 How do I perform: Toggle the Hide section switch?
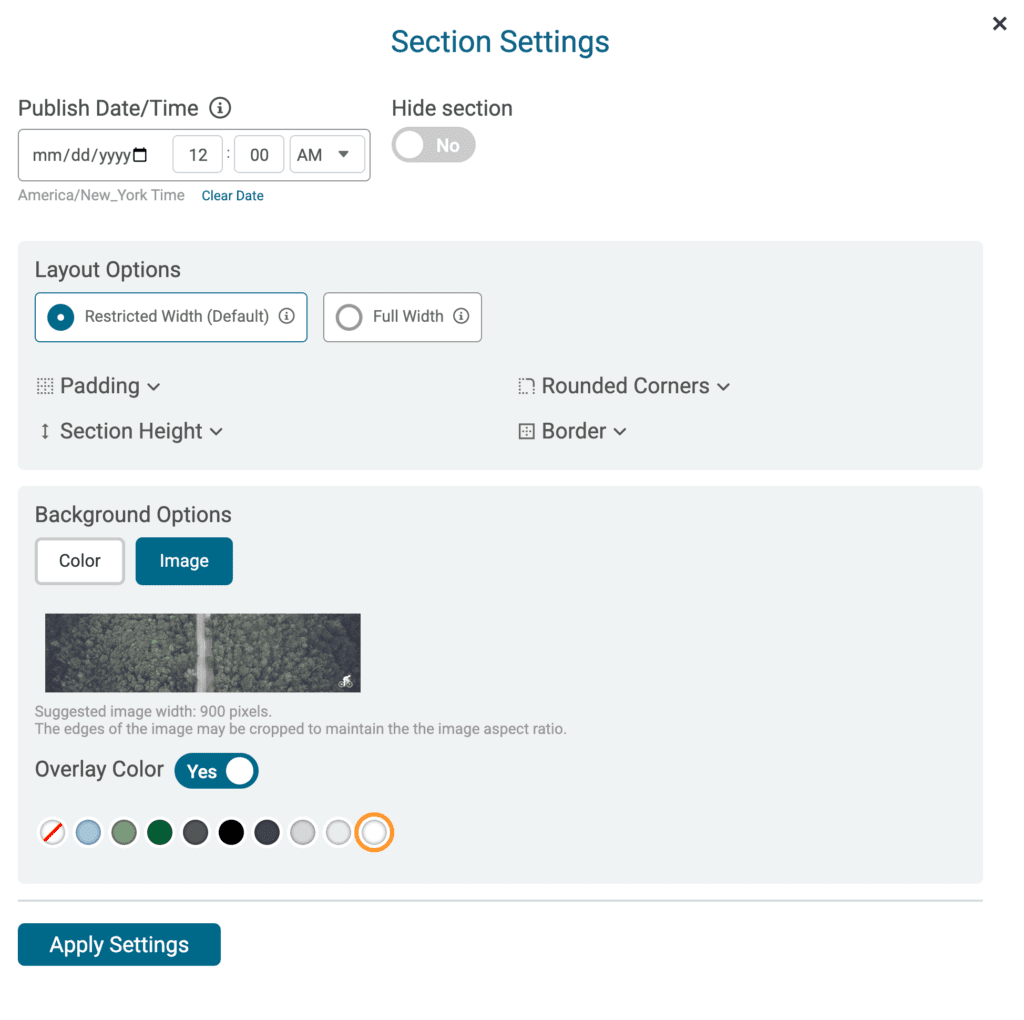pos(434,145)
